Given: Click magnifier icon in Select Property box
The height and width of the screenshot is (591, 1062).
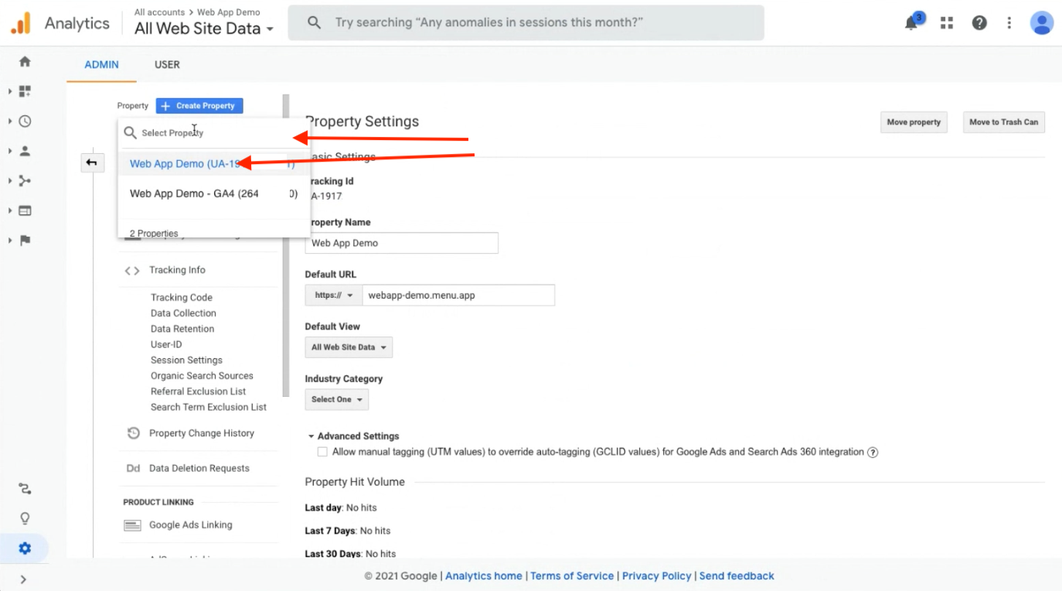Looking at the screenshot, I should click(130, 133).
